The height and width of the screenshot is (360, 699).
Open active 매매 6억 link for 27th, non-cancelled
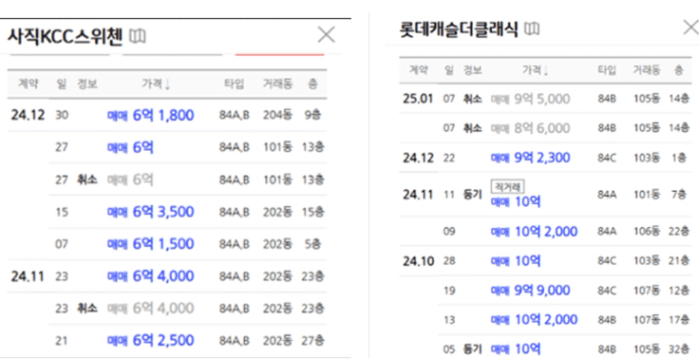pos(130,147)
